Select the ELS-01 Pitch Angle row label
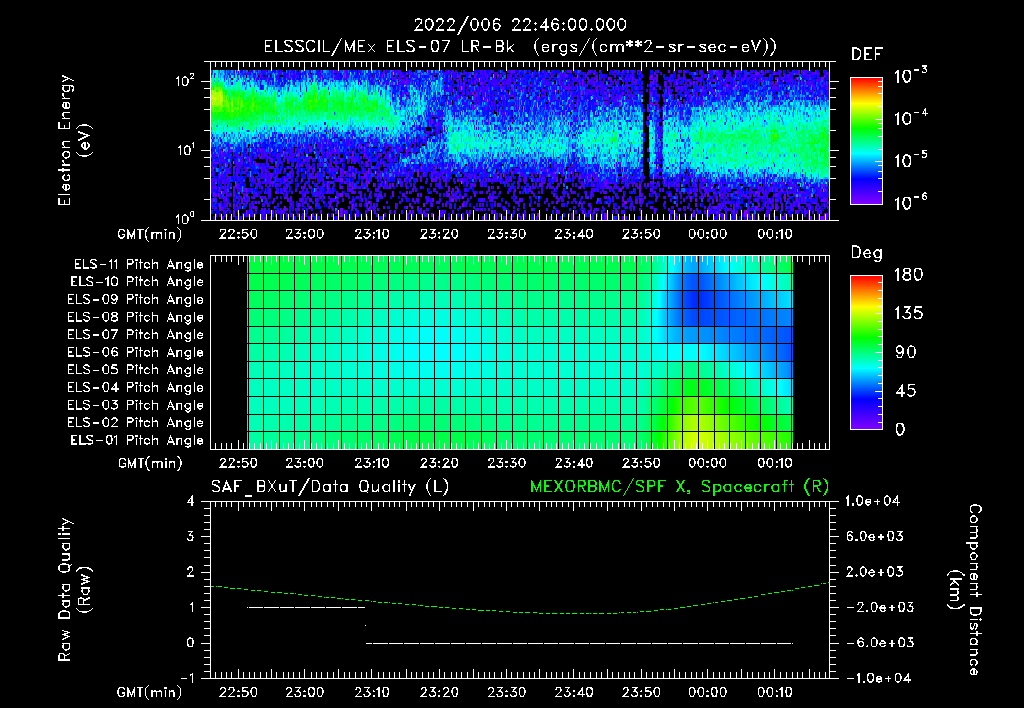This screenshot has height=708, width=1024. (137, 440)
